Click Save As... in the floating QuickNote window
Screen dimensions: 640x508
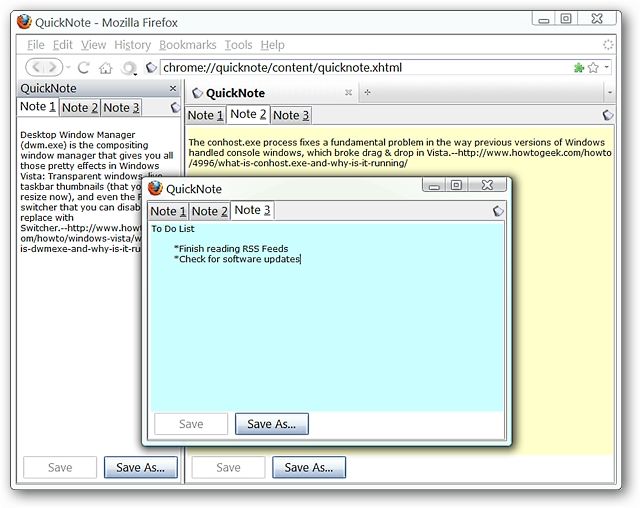click(x=272, y=424)
